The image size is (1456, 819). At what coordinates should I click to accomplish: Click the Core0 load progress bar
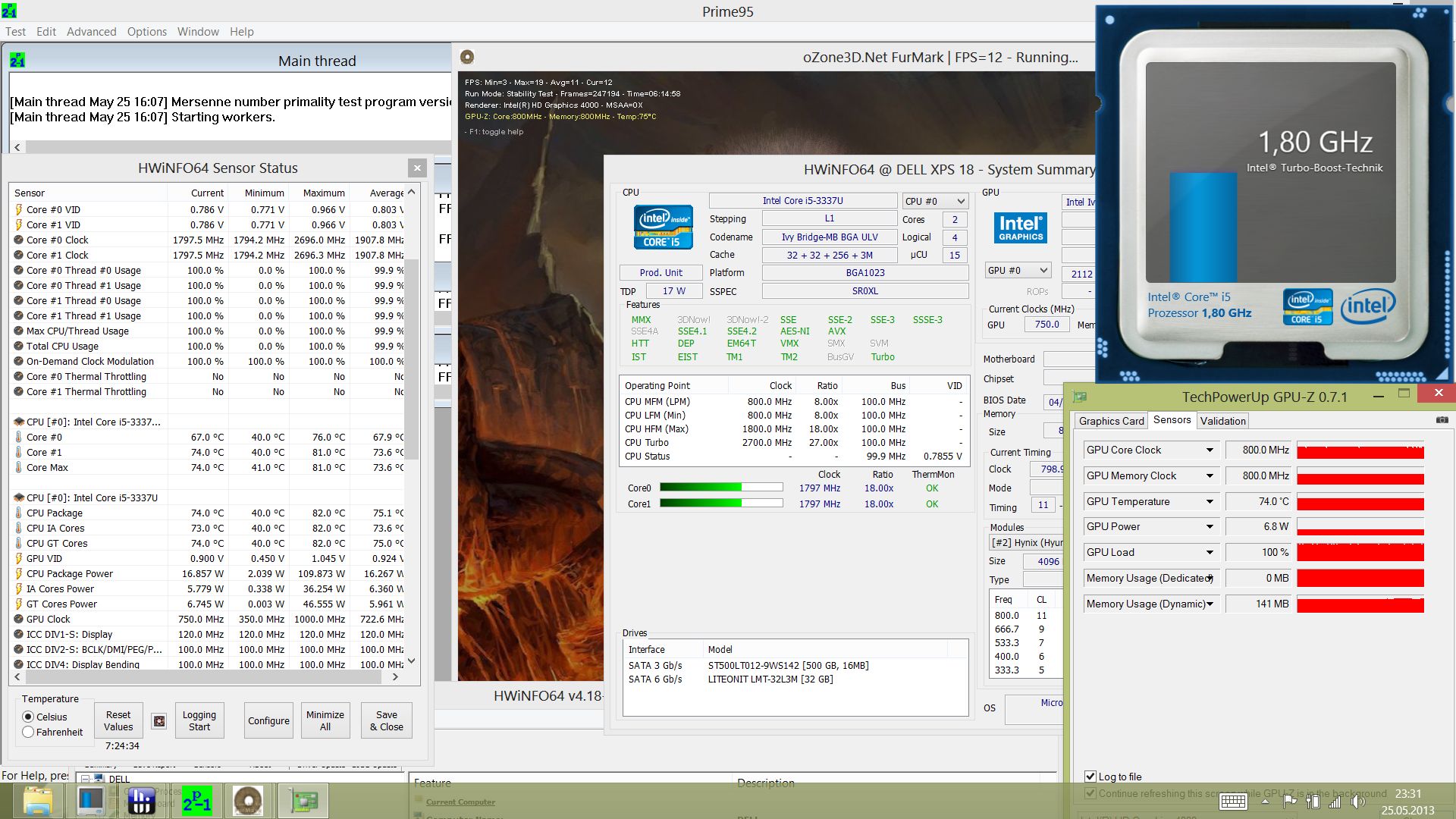pos(721,488)
